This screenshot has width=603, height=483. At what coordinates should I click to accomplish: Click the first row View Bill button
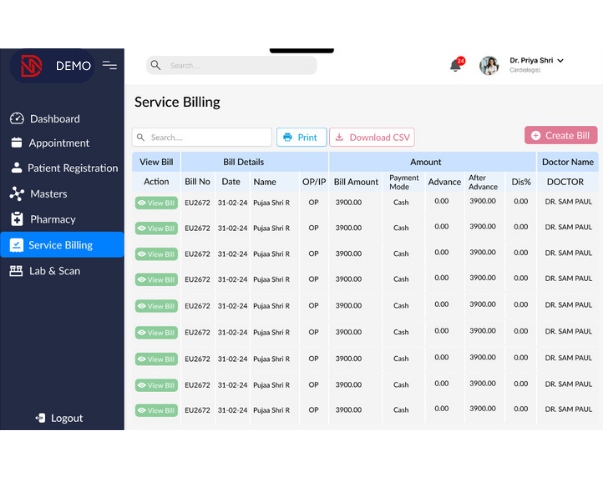[156, 202]
